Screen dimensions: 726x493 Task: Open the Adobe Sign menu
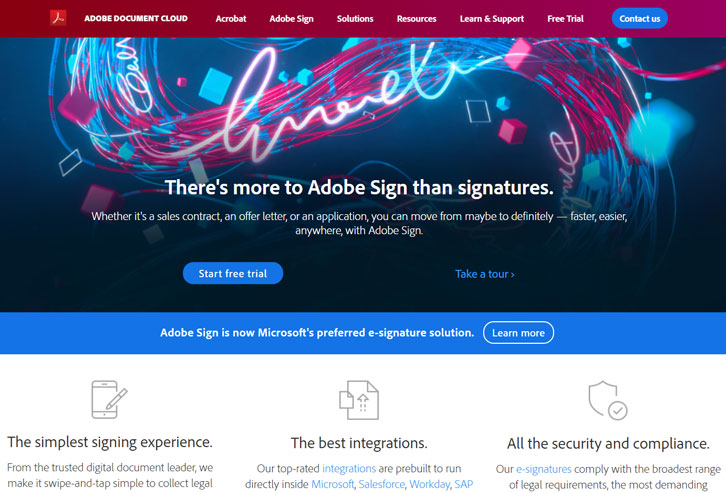(291, 19)
